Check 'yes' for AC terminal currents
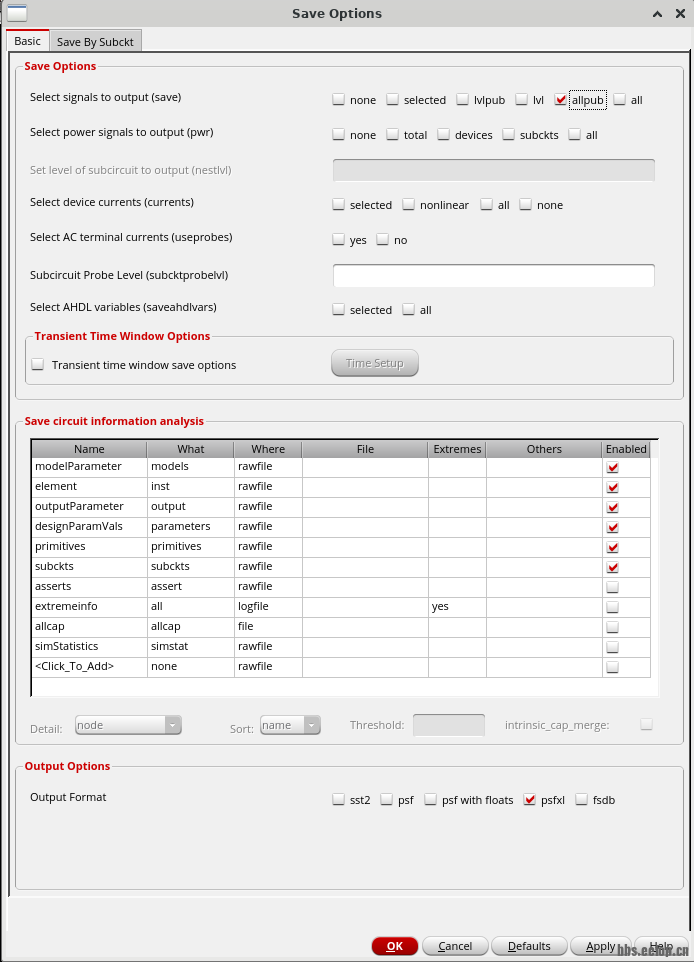 338,239
